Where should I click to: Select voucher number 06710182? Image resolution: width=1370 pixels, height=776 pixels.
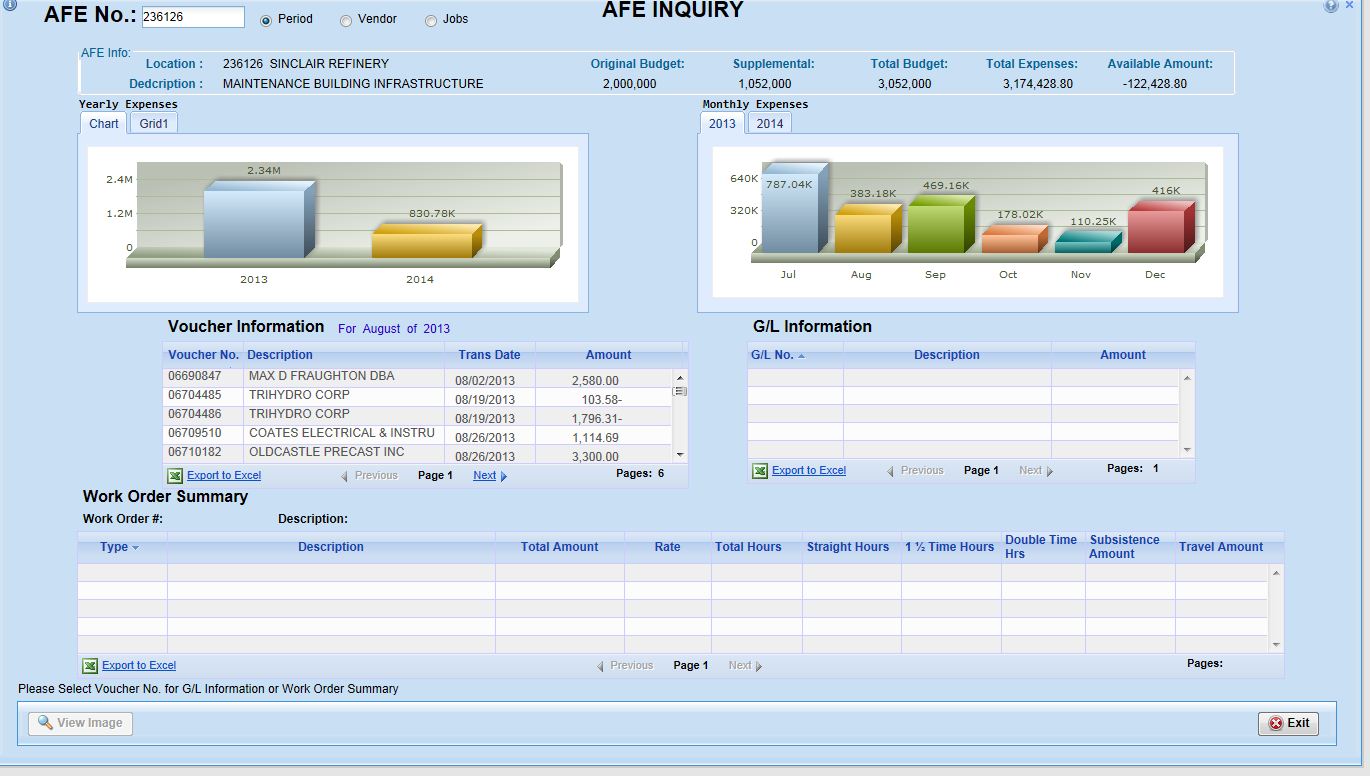point(195,452)
